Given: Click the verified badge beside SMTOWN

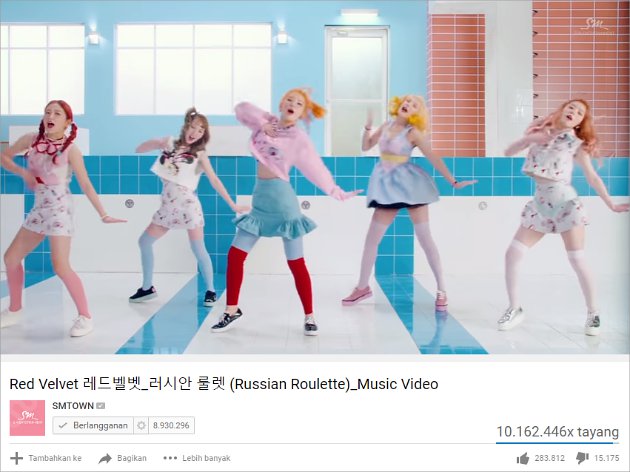Looking at the screenshot, I should [x=100, y=406].
